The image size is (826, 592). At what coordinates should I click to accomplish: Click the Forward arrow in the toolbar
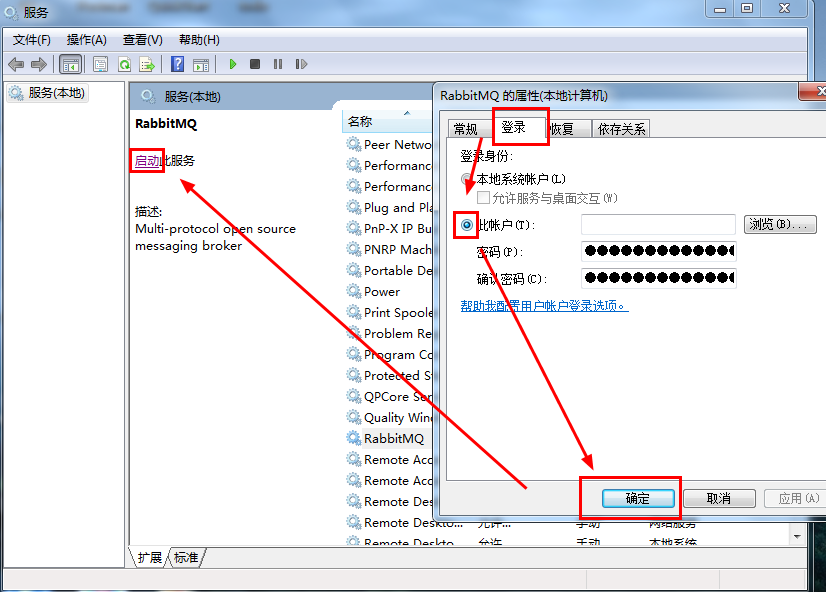pos(38,64)
